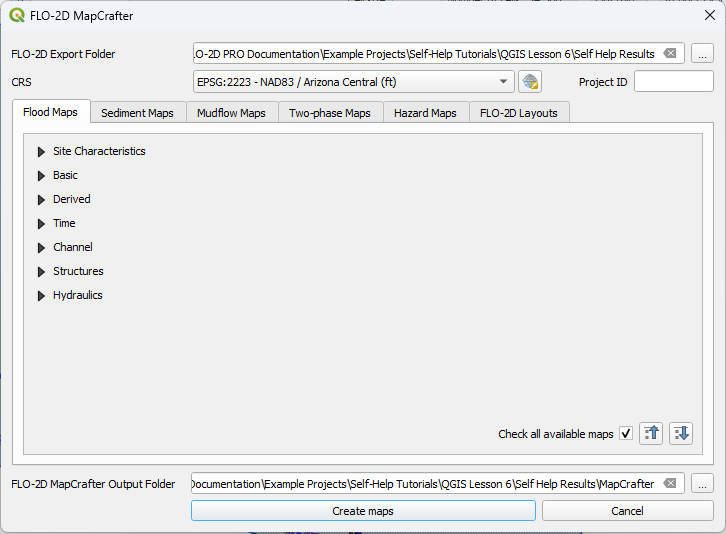Switch to the Sediment Maps tab
The height and width of the screenshot is (534, 726).
coord(138,113)
